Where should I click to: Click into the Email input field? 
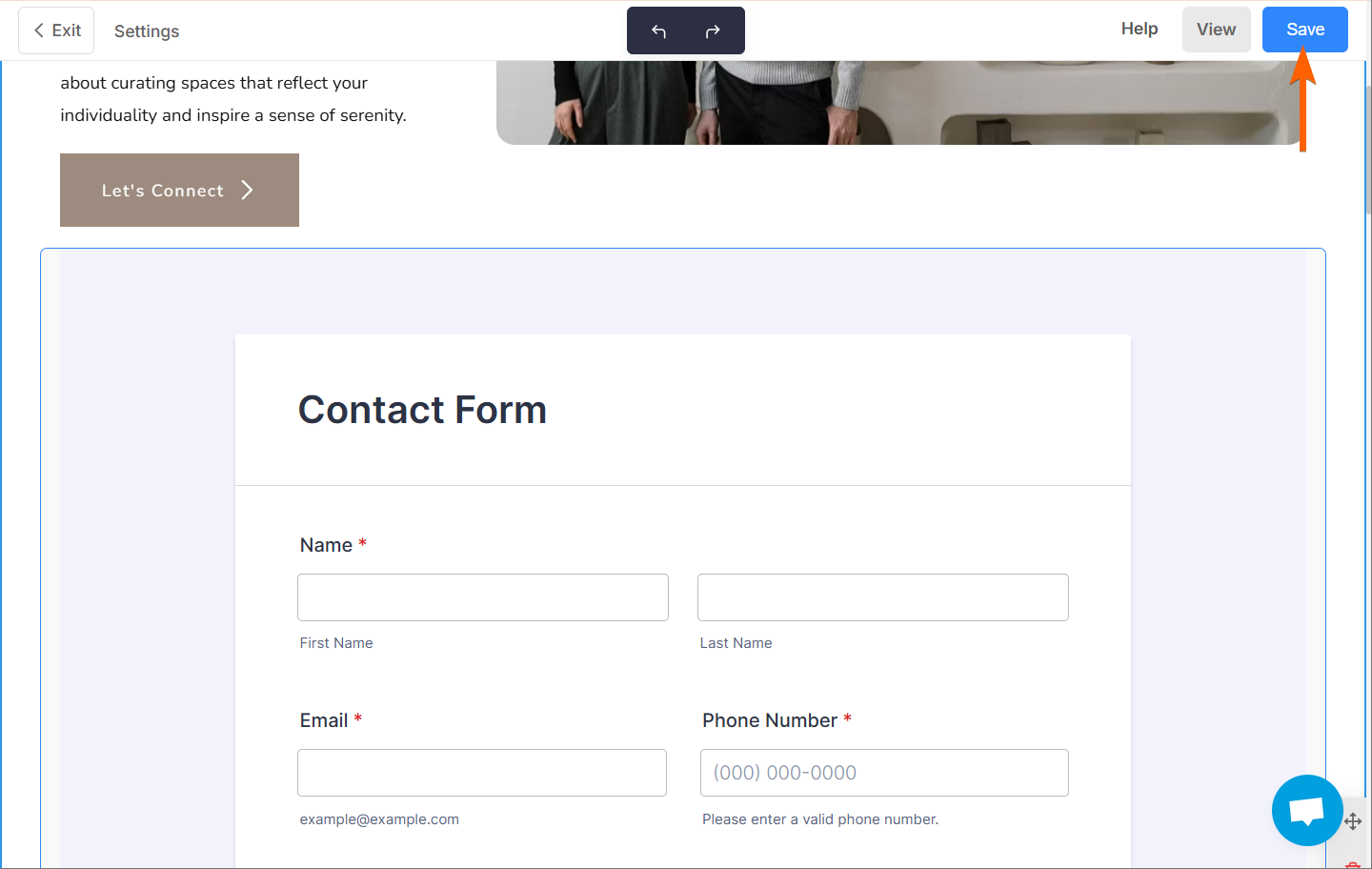click(481, 773)
